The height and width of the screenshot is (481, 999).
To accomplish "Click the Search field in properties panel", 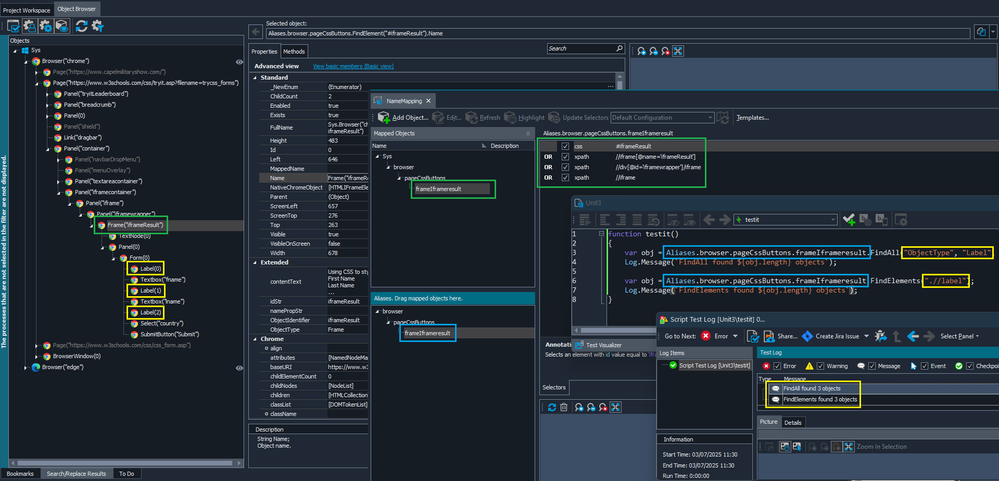I will (x=582, y=48).
